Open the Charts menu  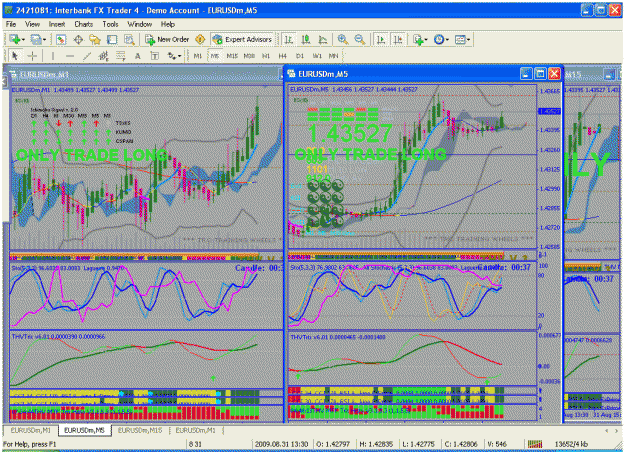pyautogui.click(x=84, y=24)
